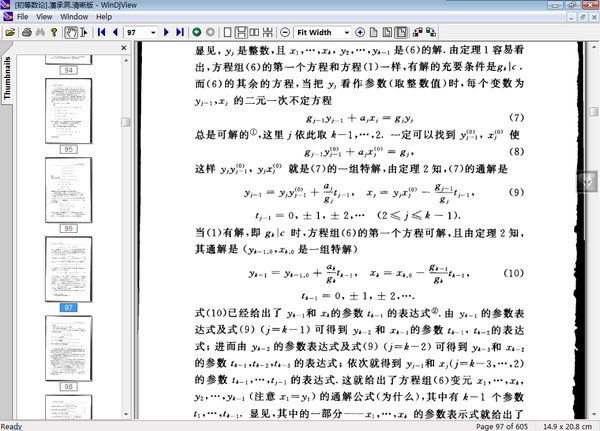
Task: Click the Print icon in the toolbar
Action: [x=26, y=33]
